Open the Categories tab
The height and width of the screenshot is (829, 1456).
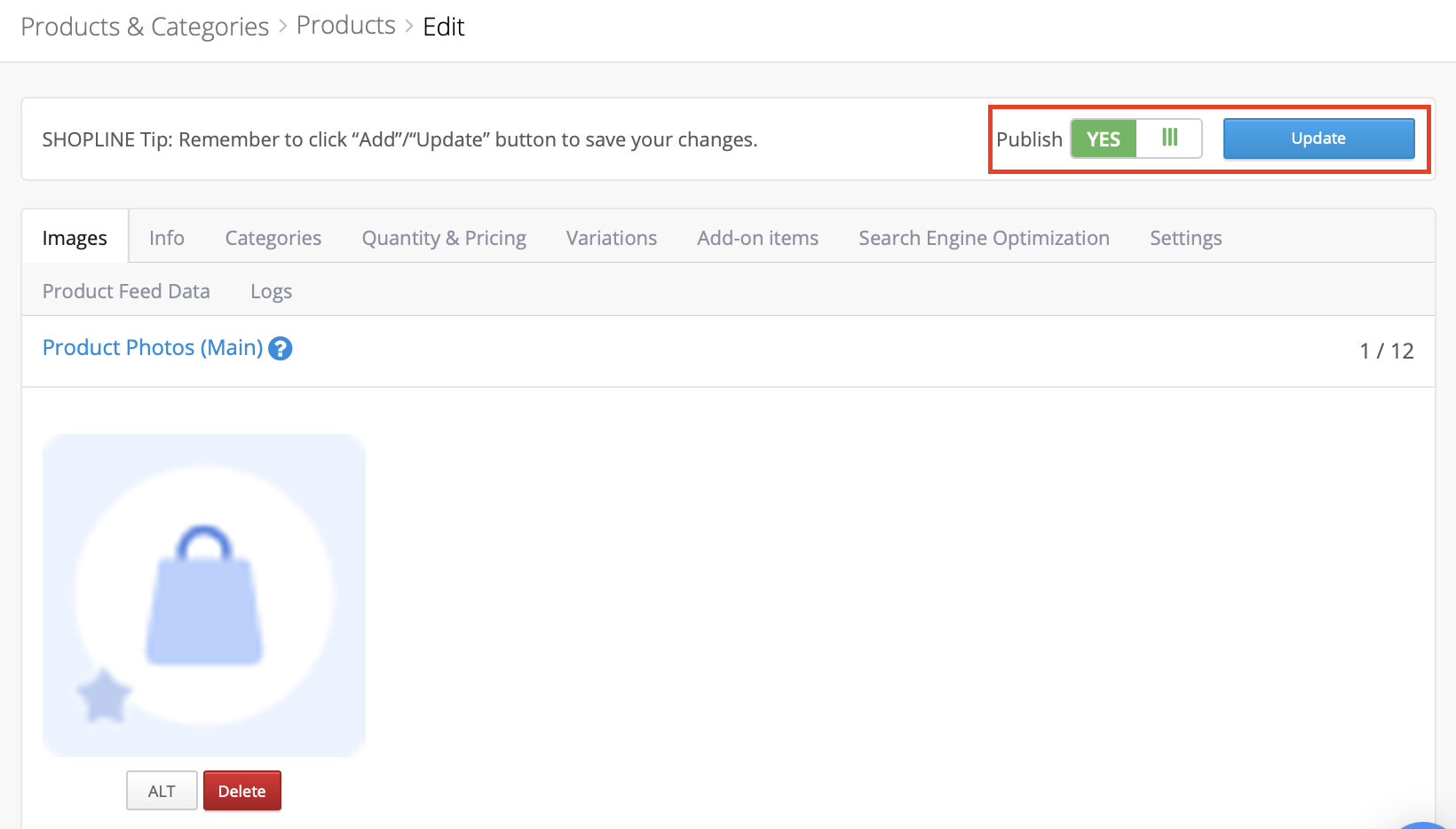click(273, 238)
